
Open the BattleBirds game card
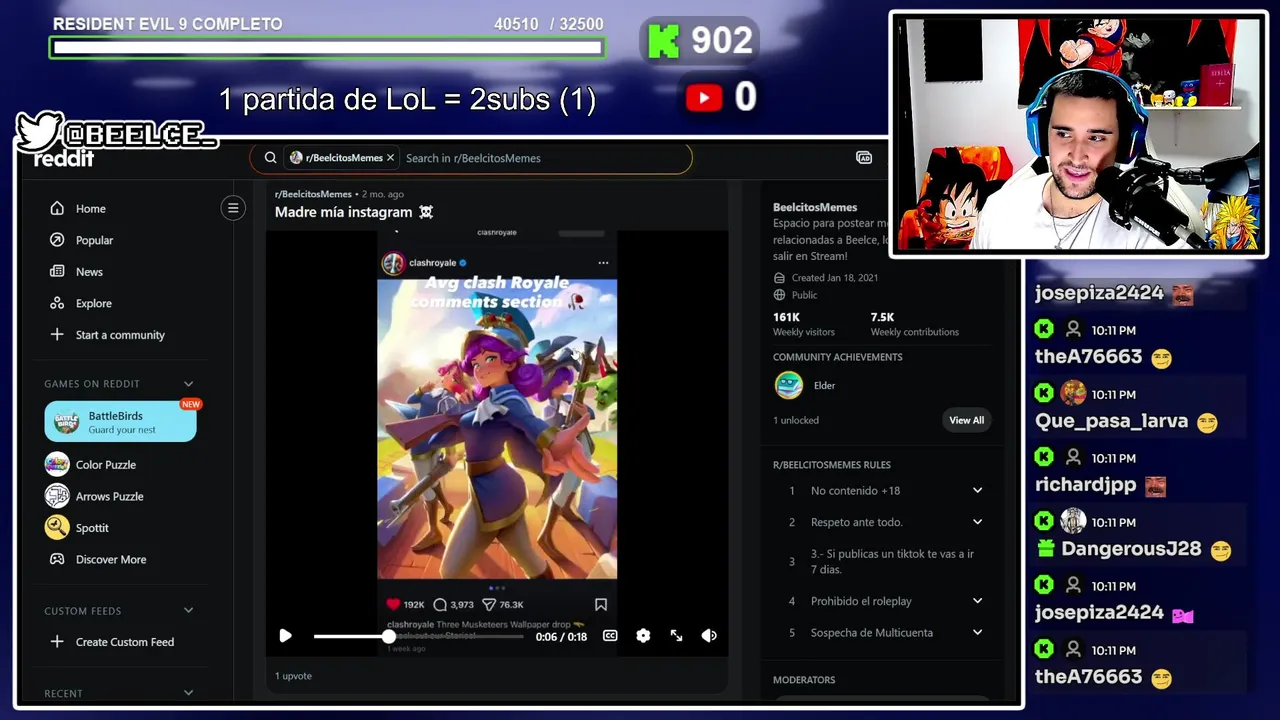click(x=120, y=421)
